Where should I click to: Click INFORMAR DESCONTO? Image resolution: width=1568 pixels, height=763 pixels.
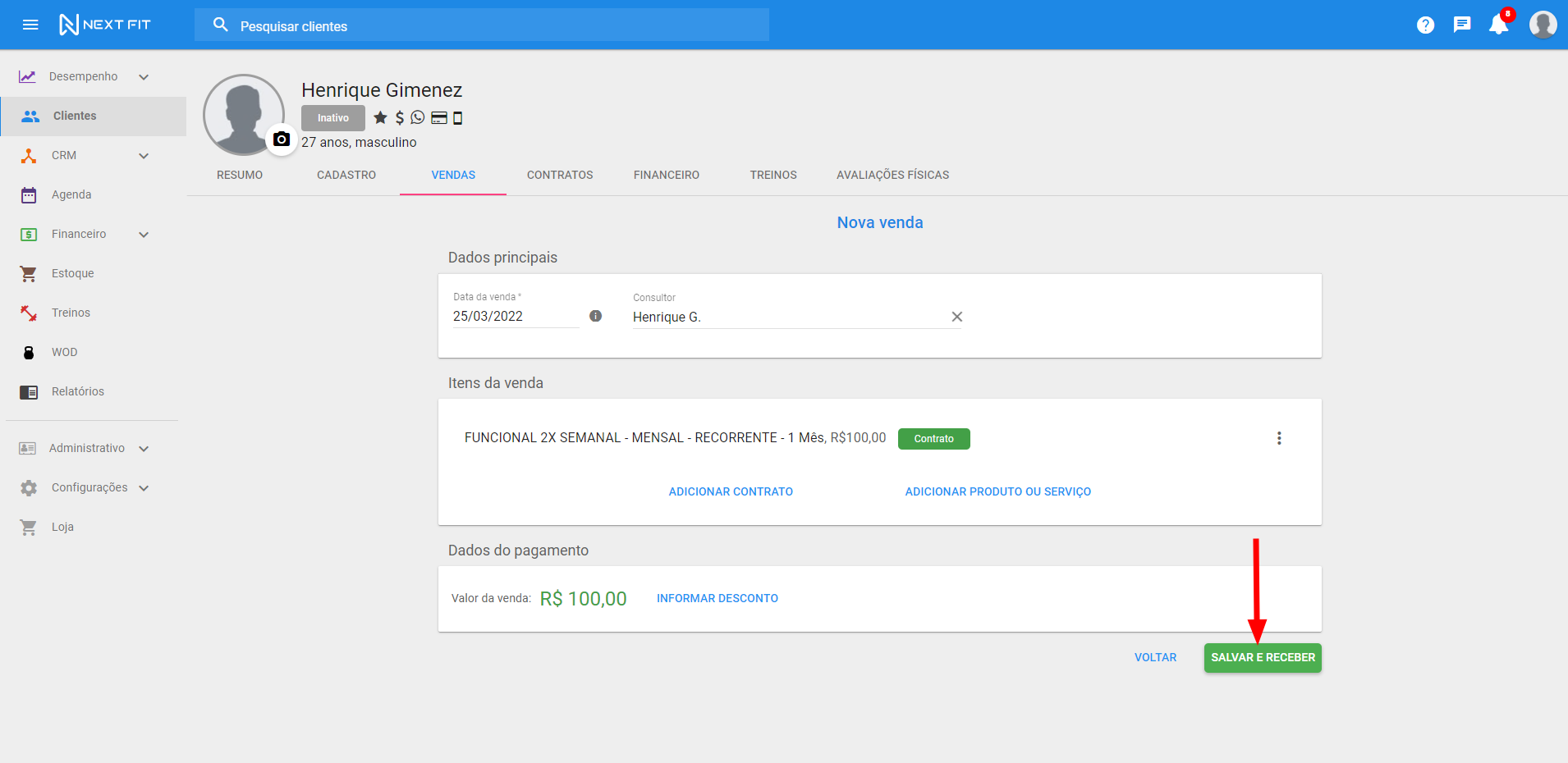[718, 598]
